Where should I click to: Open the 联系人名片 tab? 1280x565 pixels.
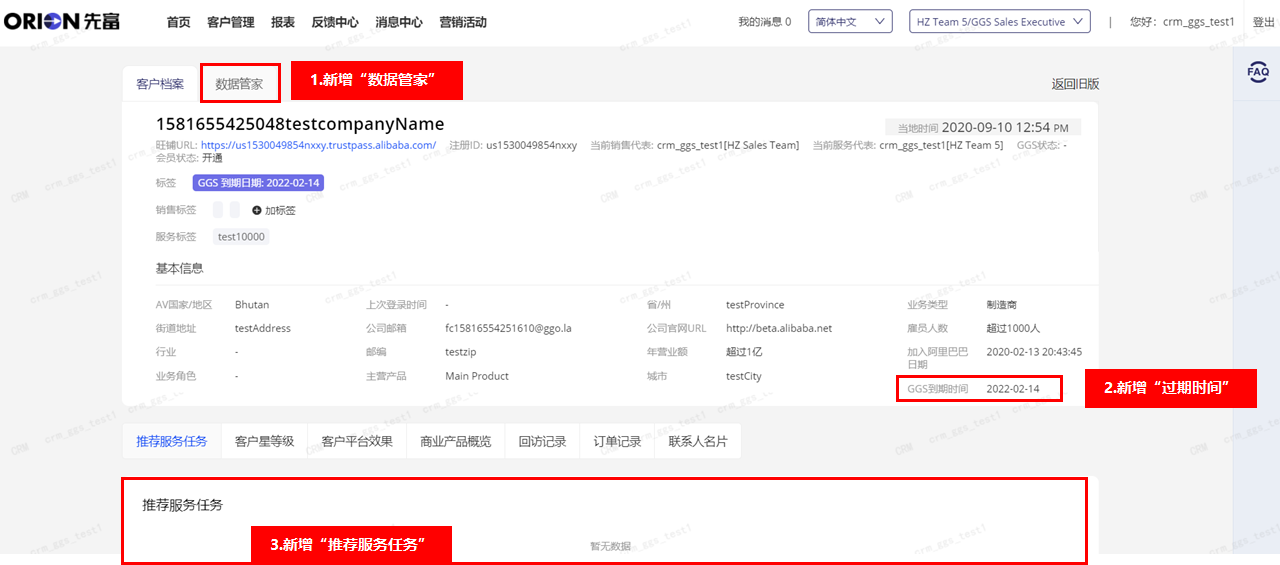[x=698, y=441]
